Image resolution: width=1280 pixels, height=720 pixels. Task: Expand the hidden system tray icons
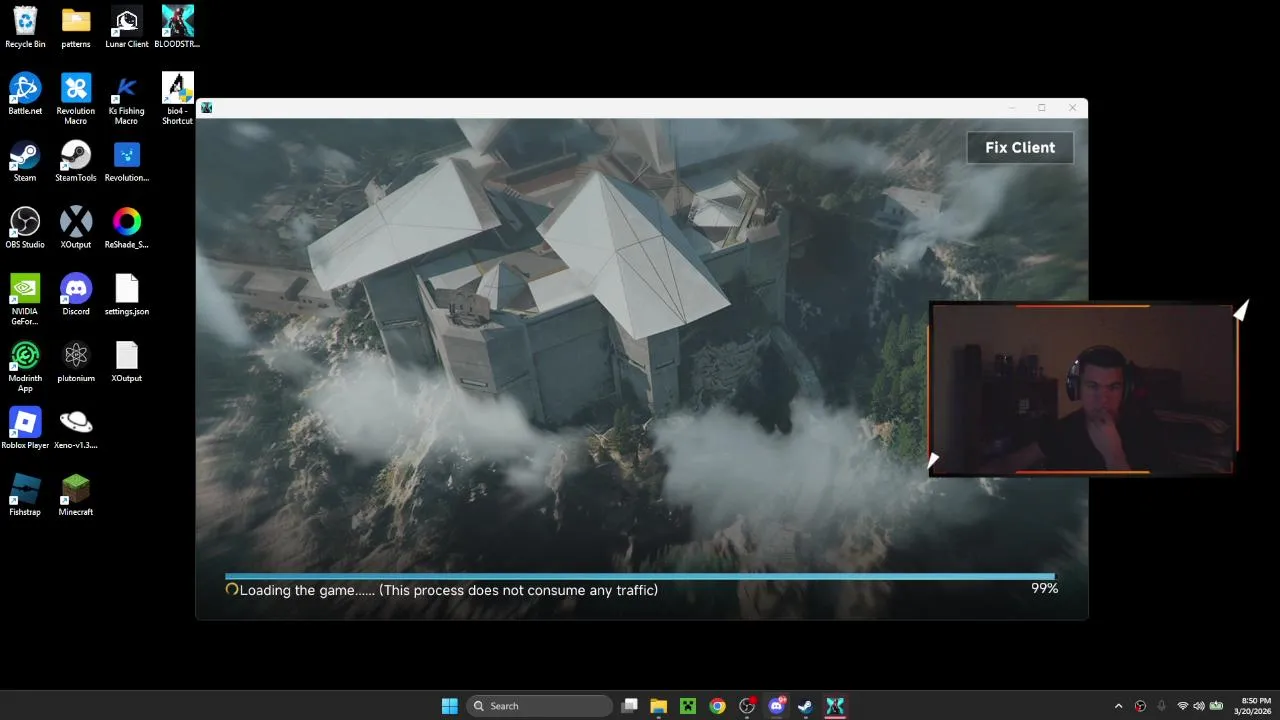pos(1118,706)
